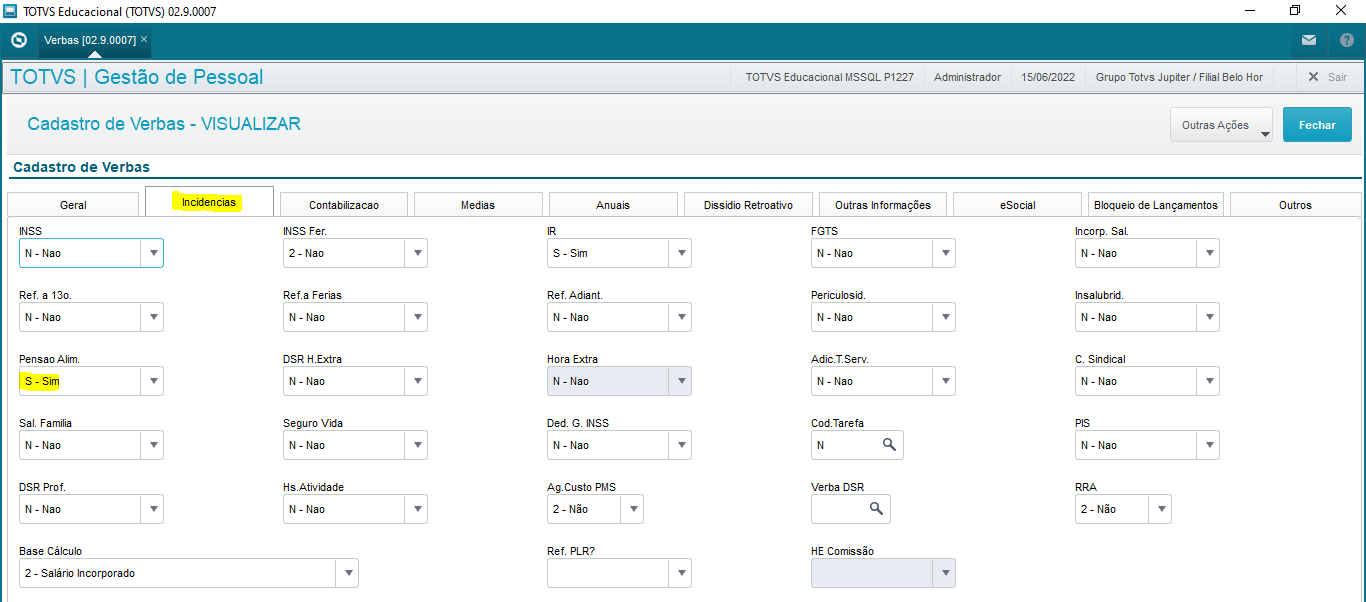1366x602 pixels.
Task: Open the Outras Informações tab
Action: click(x=882, y=204)
